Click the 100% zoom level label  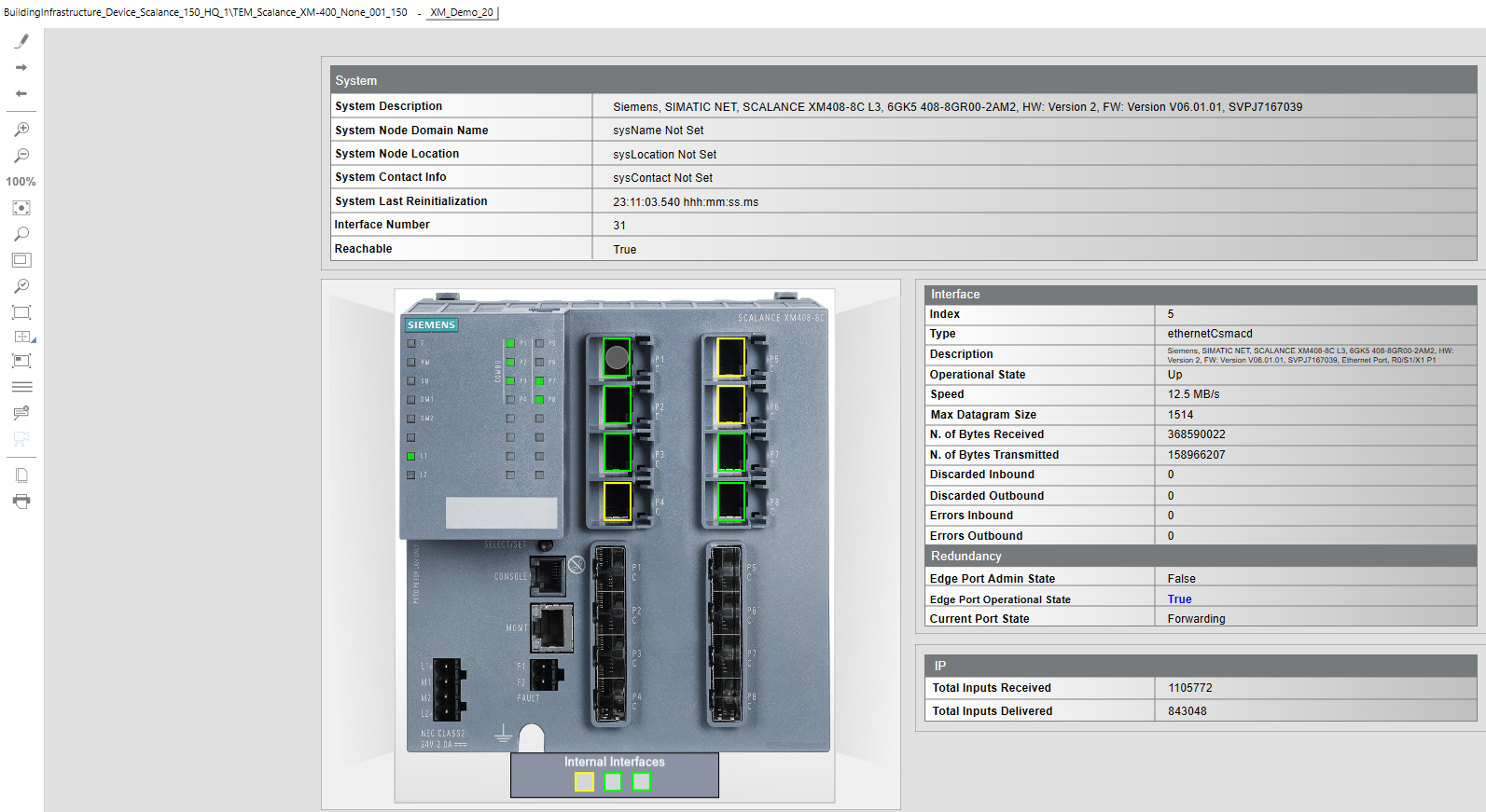point(21,182)
